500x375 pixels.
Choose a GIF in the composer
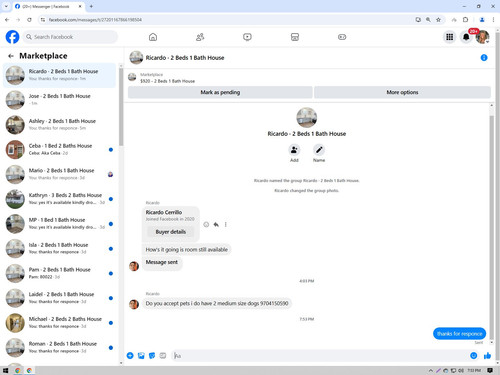(163, 356)
